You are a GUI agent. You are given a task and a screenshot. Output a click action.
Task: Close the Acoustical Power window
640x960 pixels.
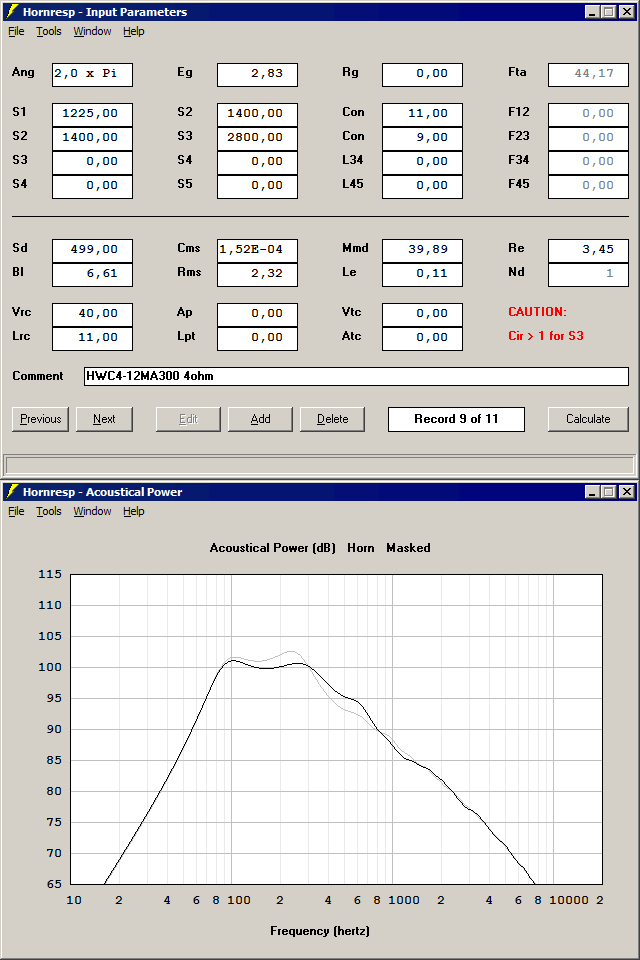tap(627, 492)
